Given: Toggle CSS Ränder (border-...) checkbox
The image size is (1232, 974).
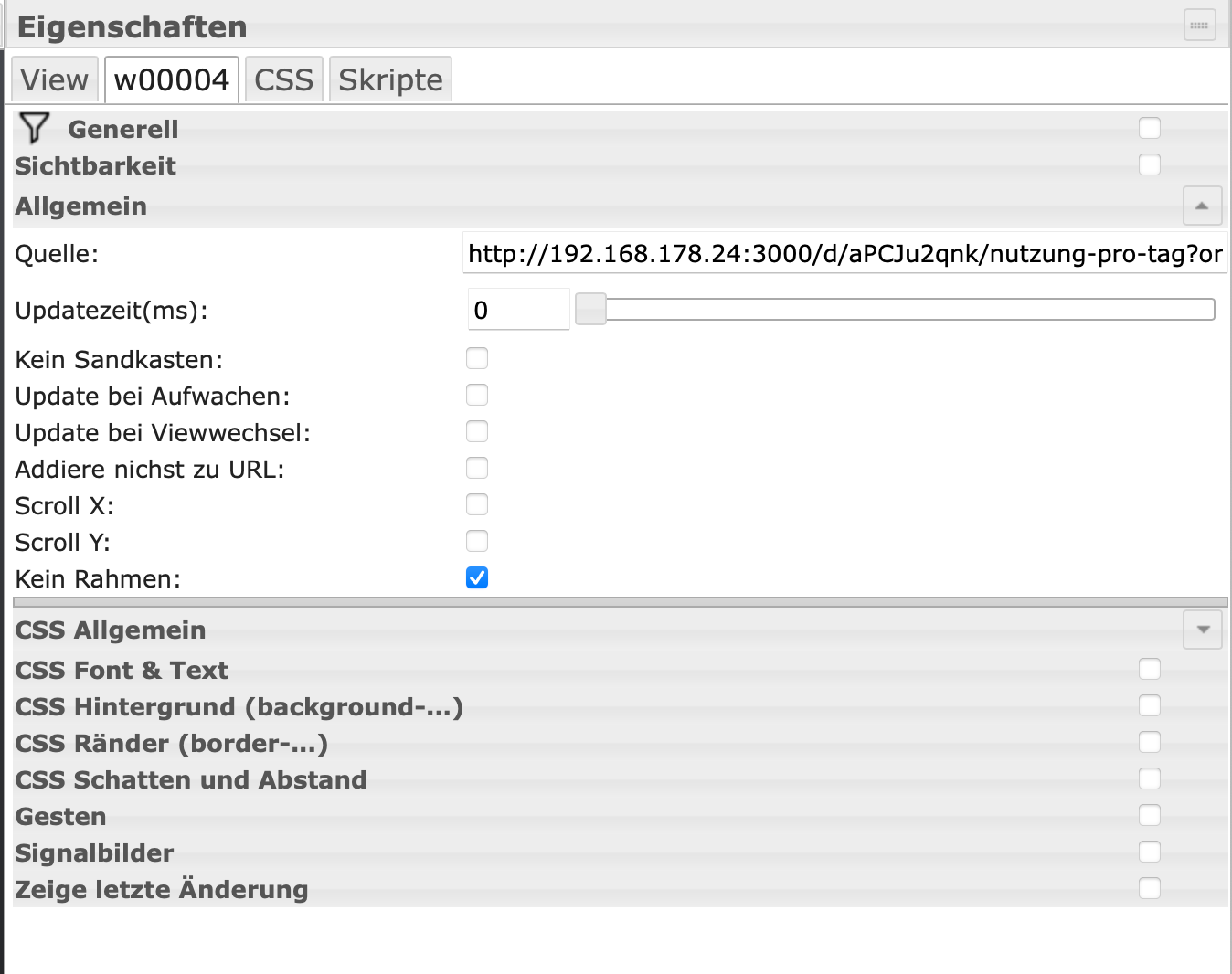Looking at the screenshot, I should coord(1150,742).
